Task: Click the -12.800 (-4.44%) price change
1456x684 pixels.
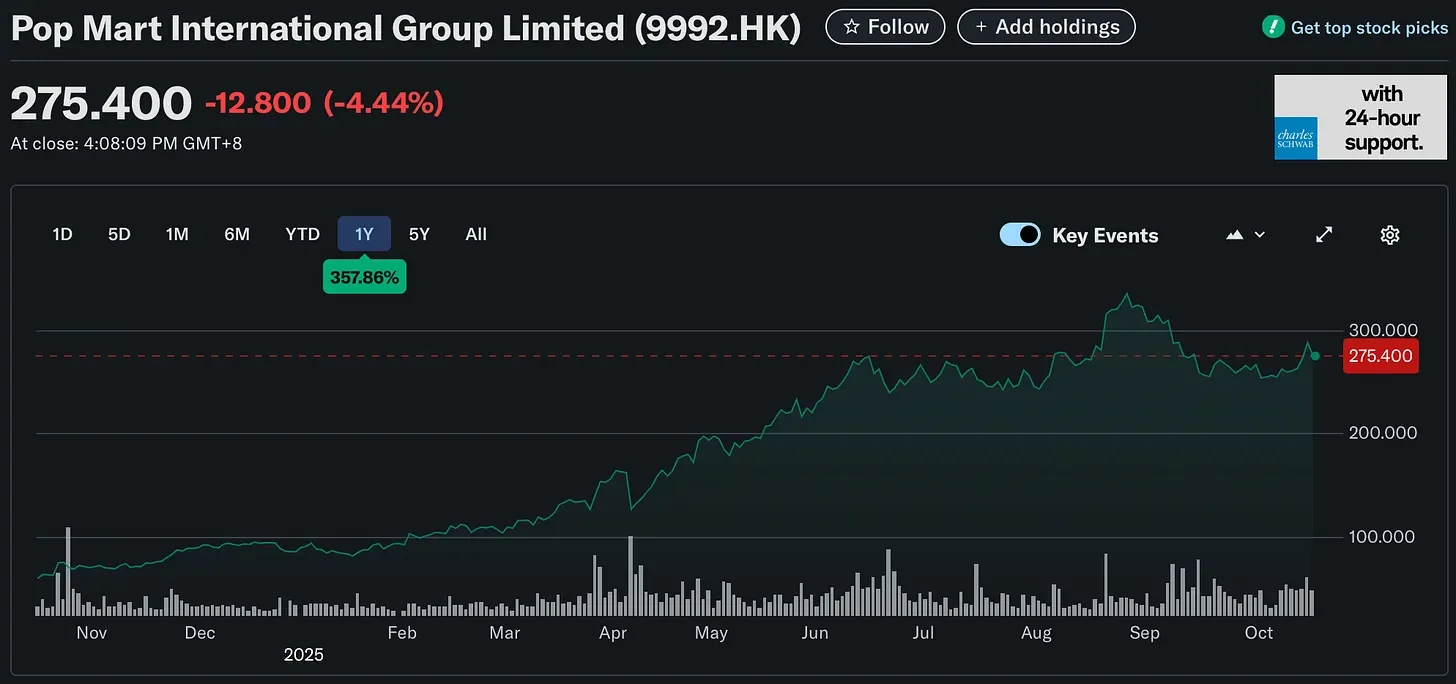Action: pos(324,102)
